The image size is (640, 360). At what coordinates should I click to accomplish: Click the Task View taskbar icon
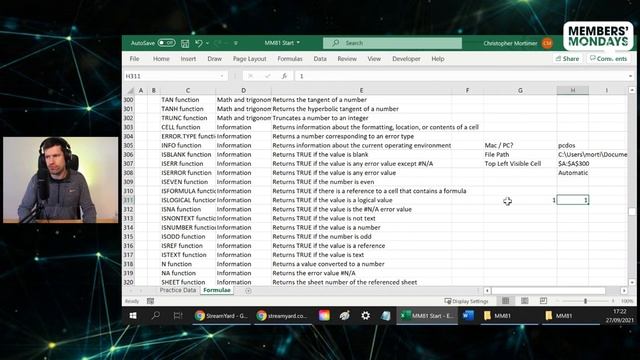[178, 316]
